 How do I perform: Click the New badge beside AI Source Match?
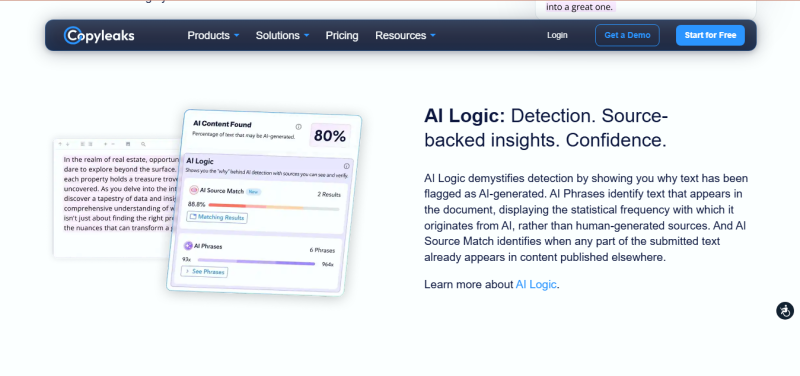tap(254, 192)
